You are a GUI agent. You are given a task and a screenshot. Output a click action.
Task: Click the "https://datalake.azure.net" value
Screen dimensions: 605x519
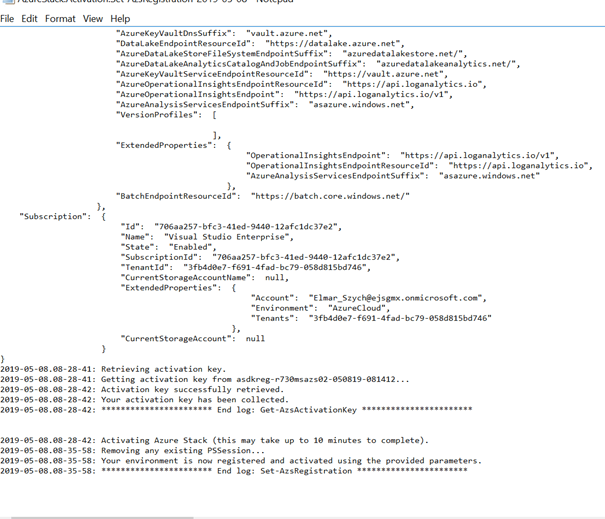point(333,43)
